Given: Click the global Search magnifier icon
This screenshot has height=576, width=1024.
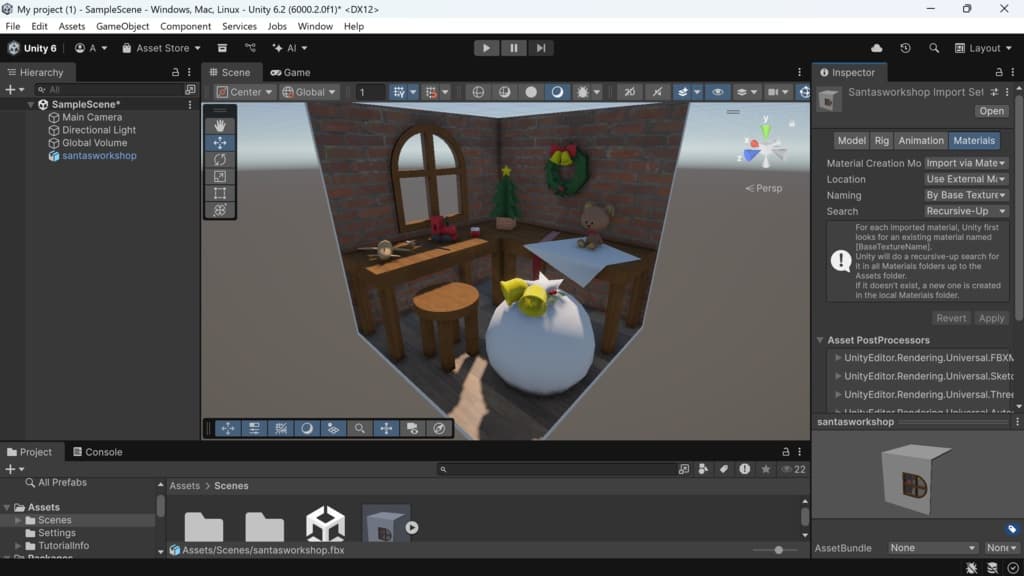Looking at the screenshot, I should click(934, 48).
